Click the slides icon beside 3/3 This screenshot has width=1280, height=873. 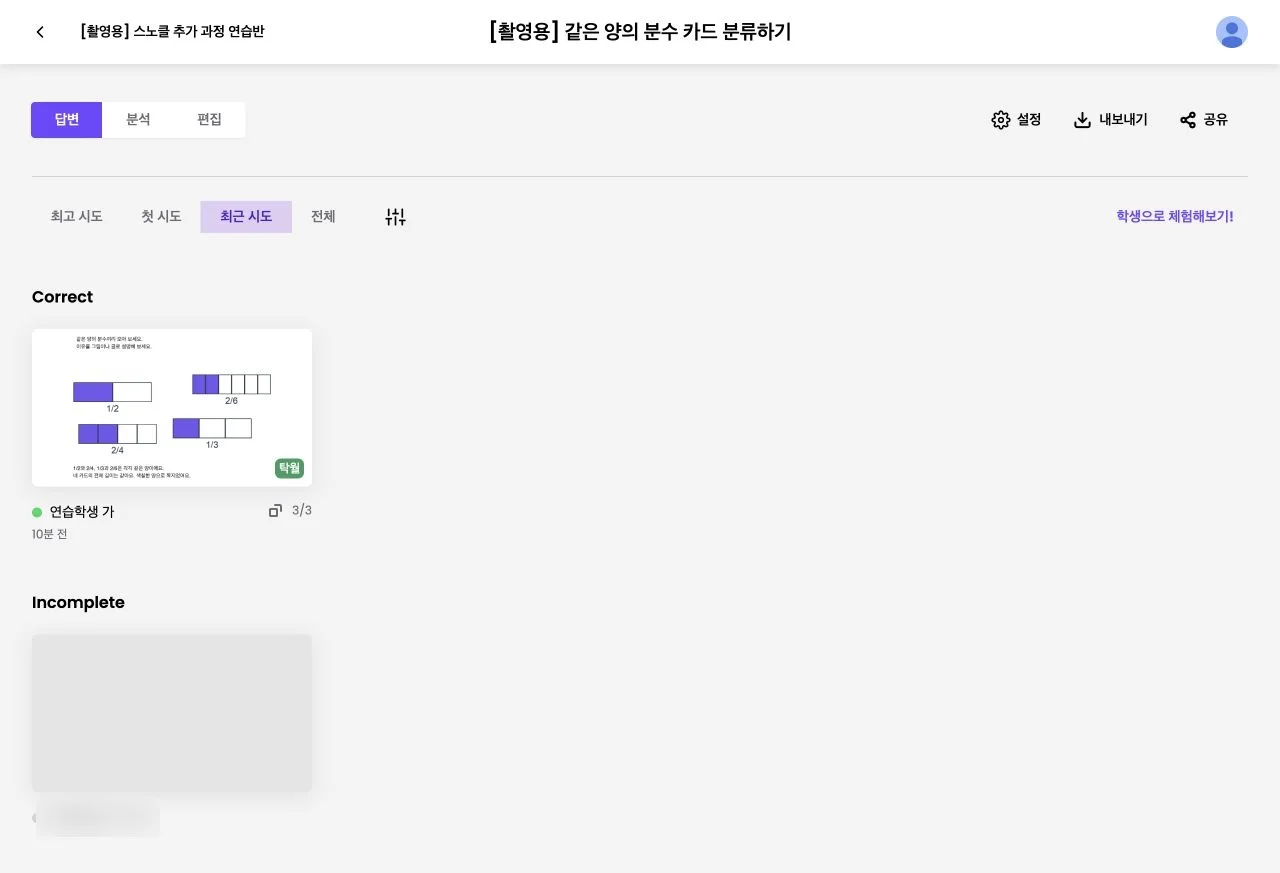coord(275,511)
